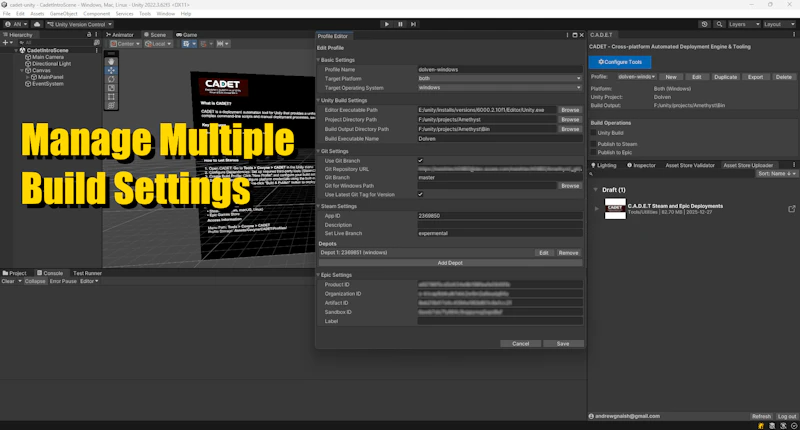The image size is (800, 430).
Task: Select the Transform tool in Scene view
Action: (x=111, y=106)
